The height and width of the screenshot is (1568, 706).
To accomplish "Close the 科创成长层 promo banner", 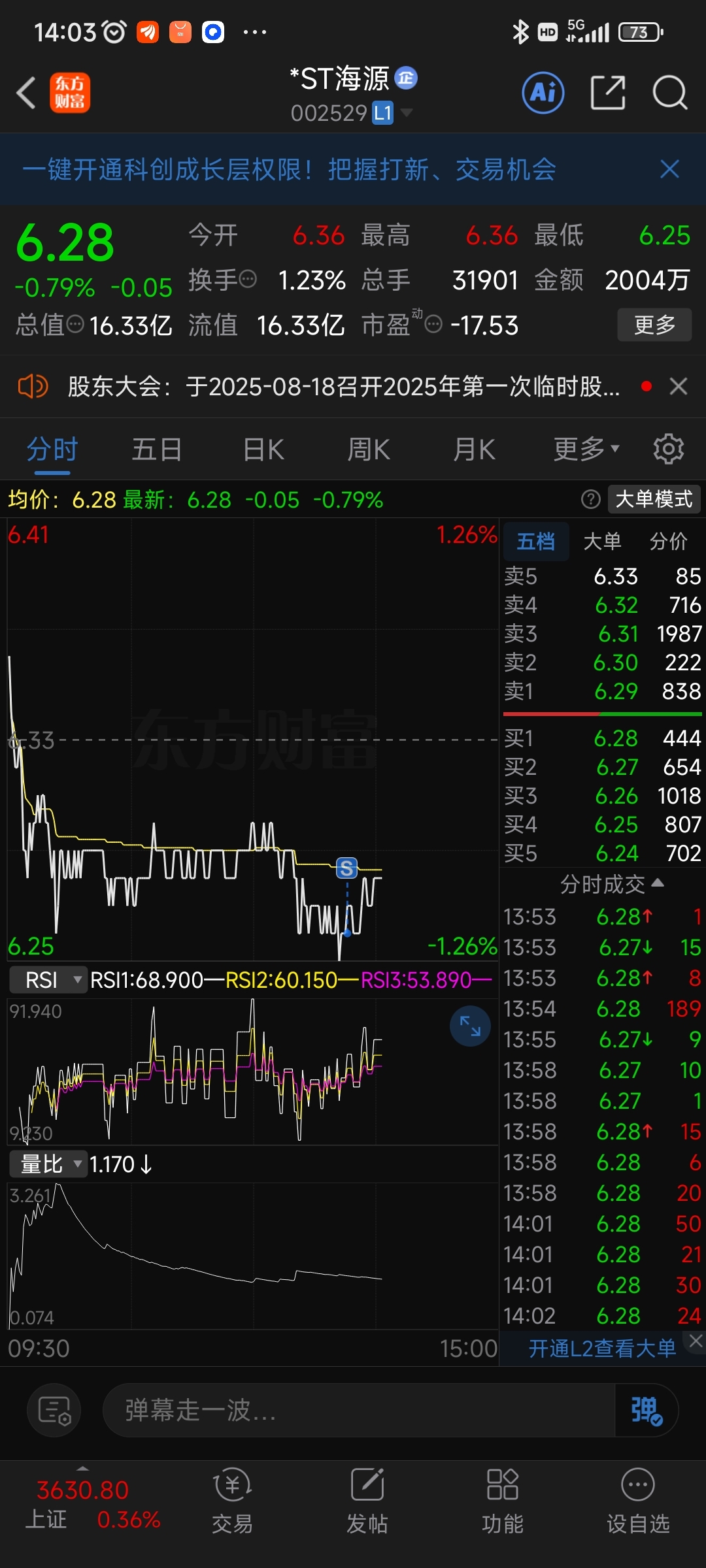I will tap(669, 169).
